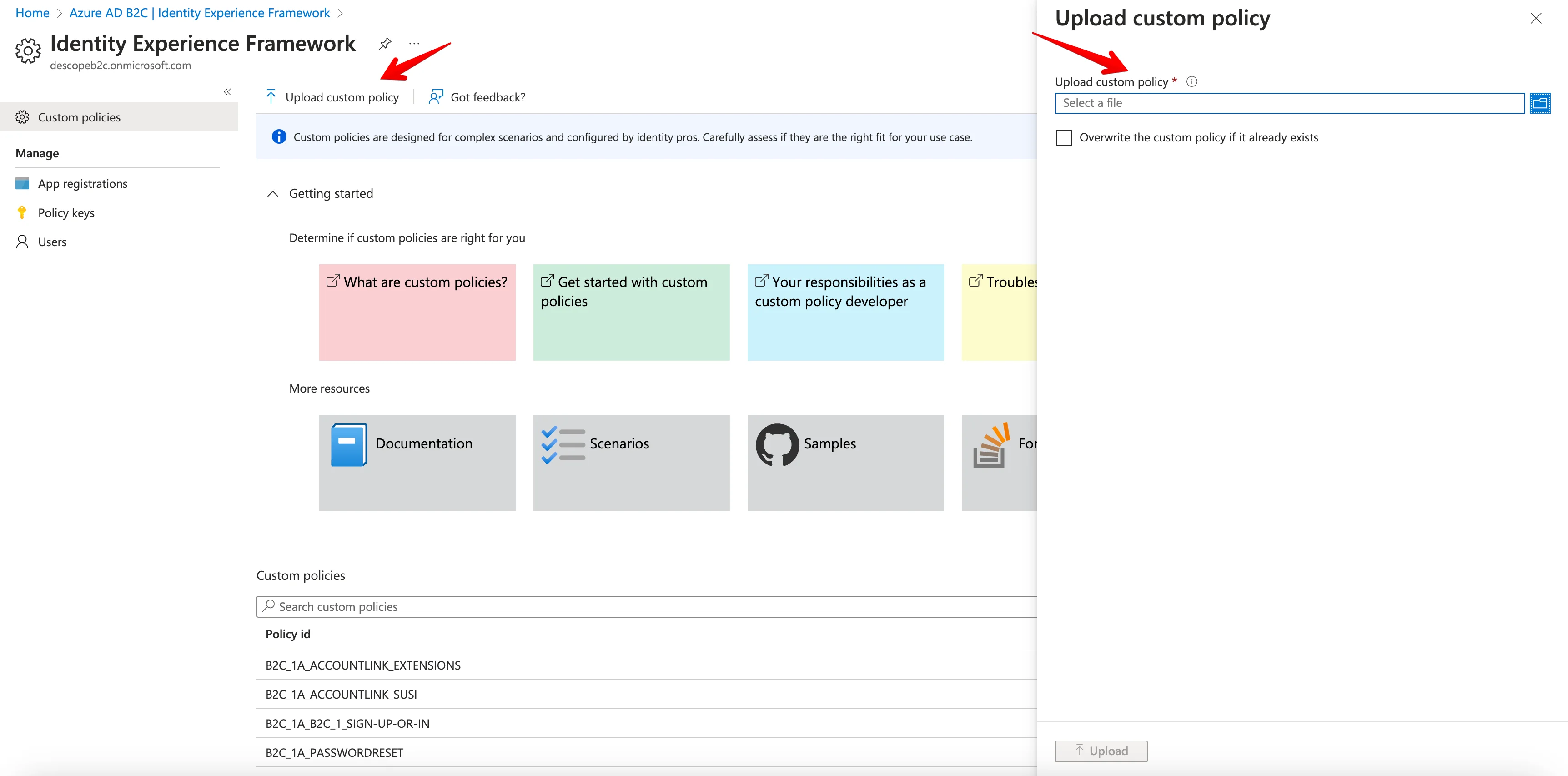The width and height of the screenshot is (1568, 776).
Task: Open the Users section icon
Action: [22, 242]
